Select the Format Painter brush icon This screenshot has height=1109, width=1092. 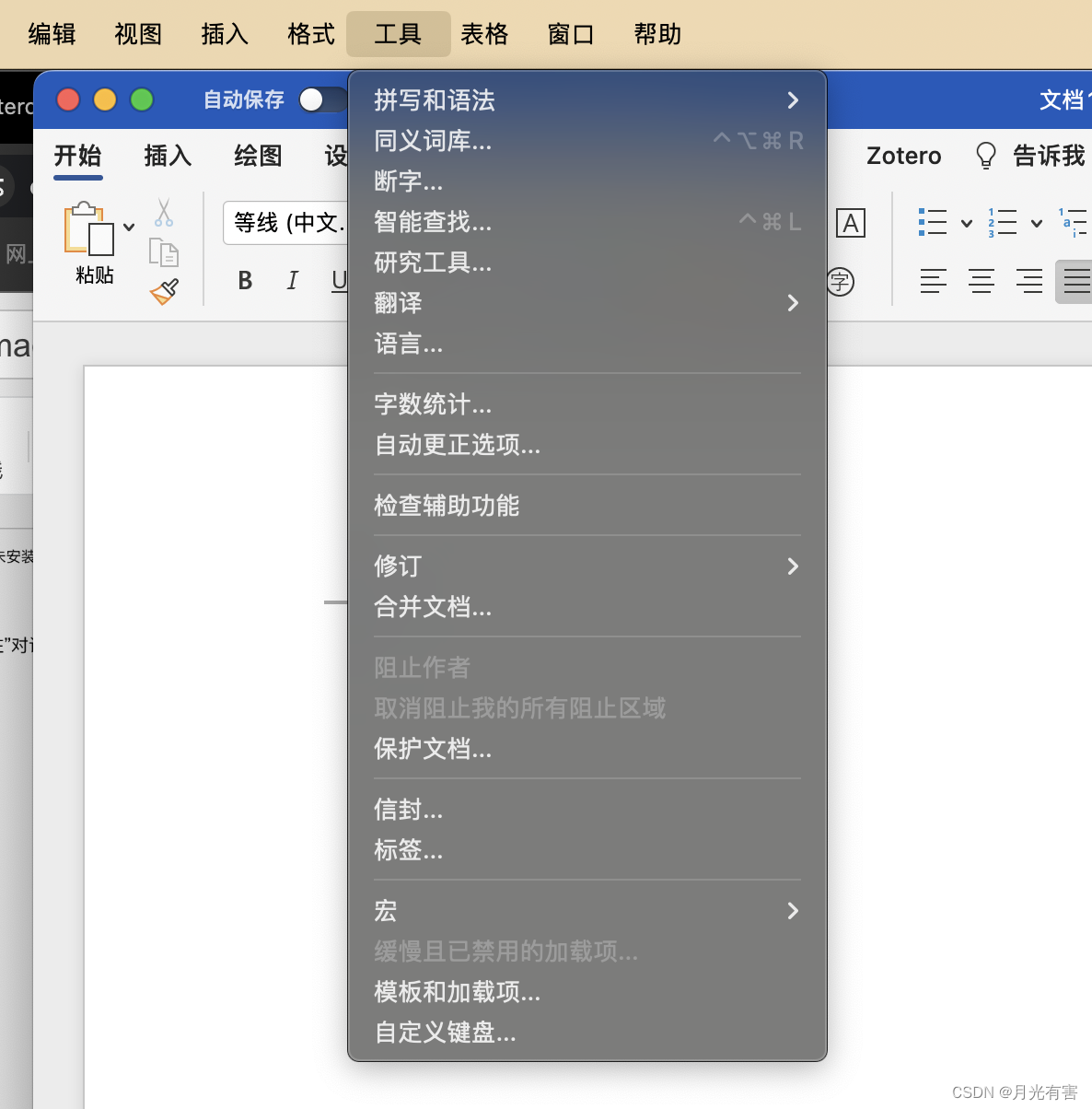pyautogui.click(x=164, y=292)
